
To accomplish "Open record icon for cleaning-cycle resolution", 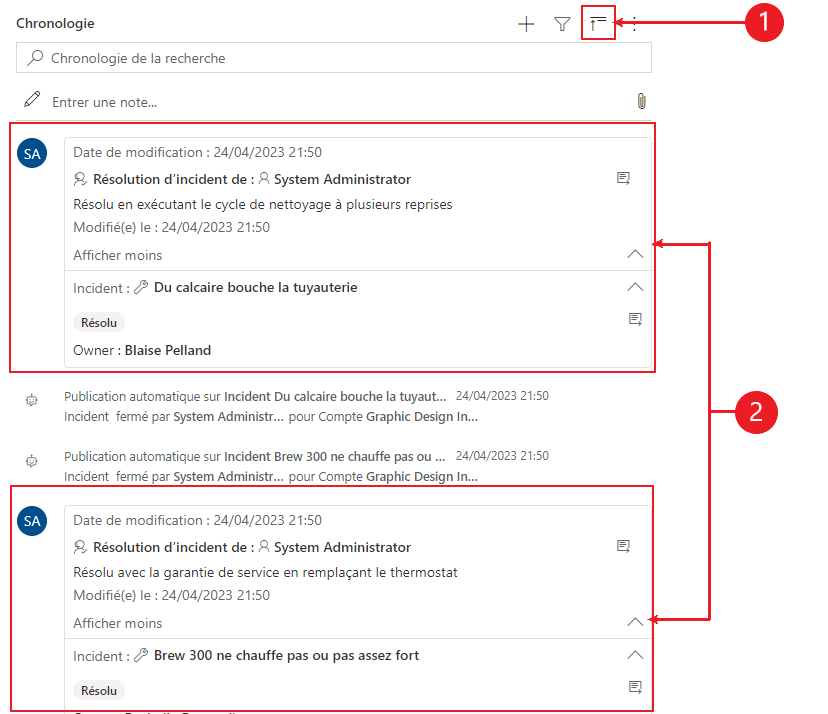I will tap(623, 178).
